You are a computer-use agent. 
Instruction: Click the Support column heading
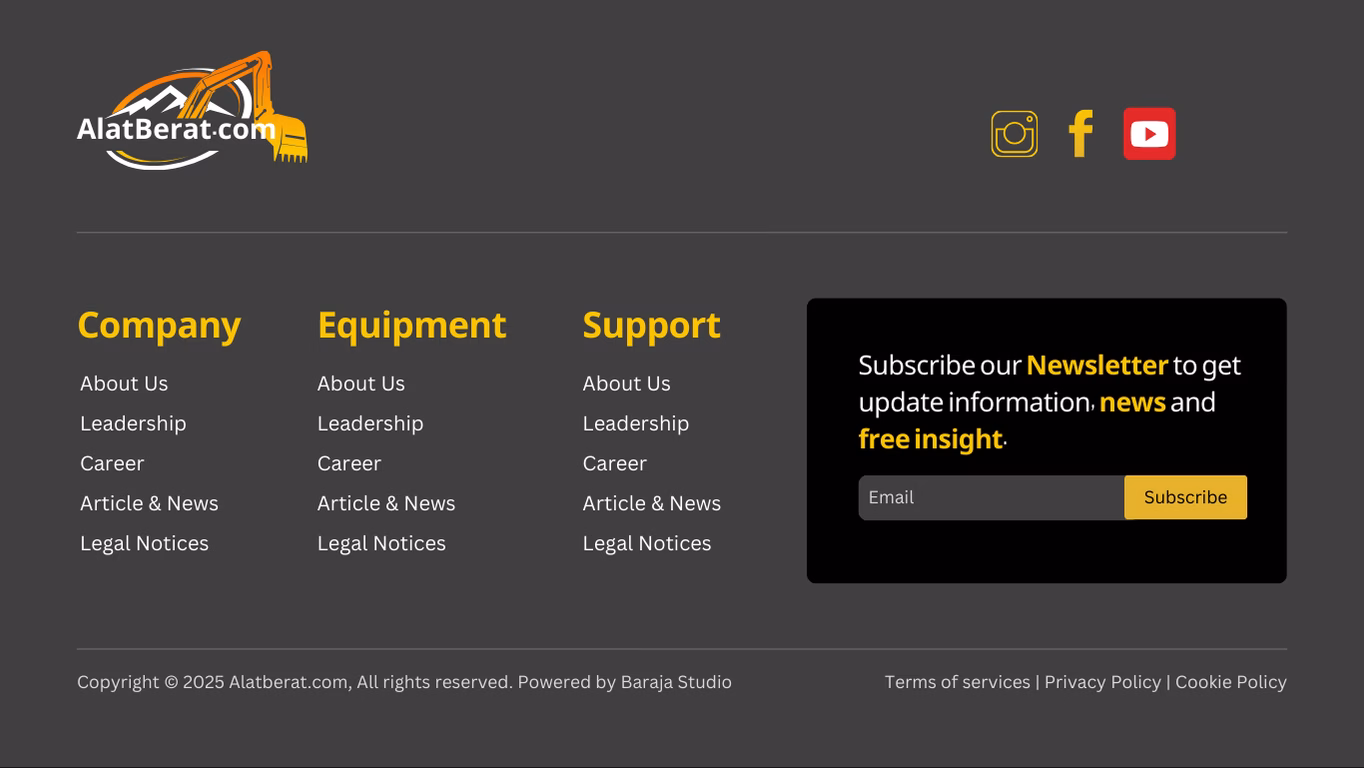coord(651,326)
